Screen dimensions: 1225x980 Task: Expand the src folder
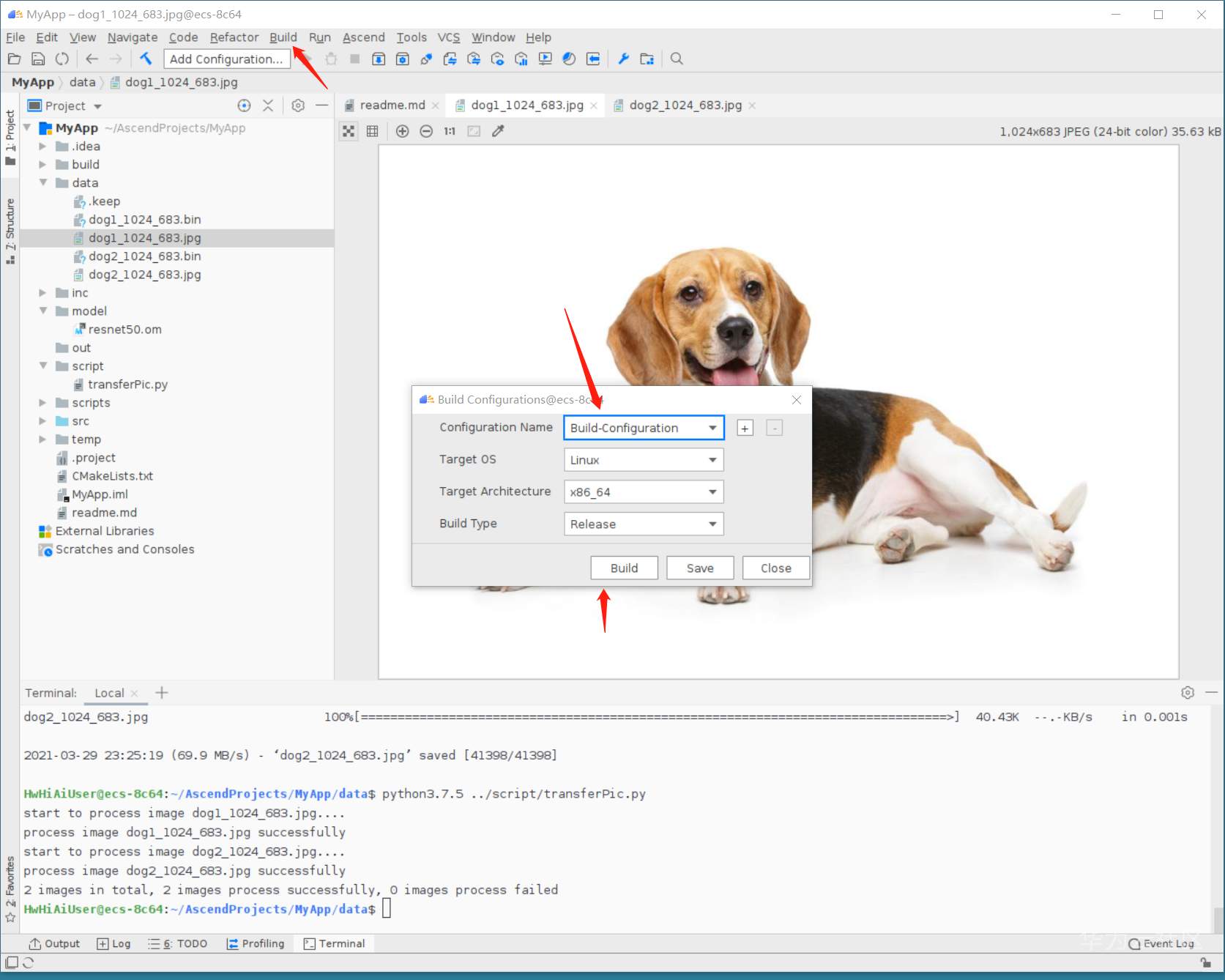tap(43, 420)
